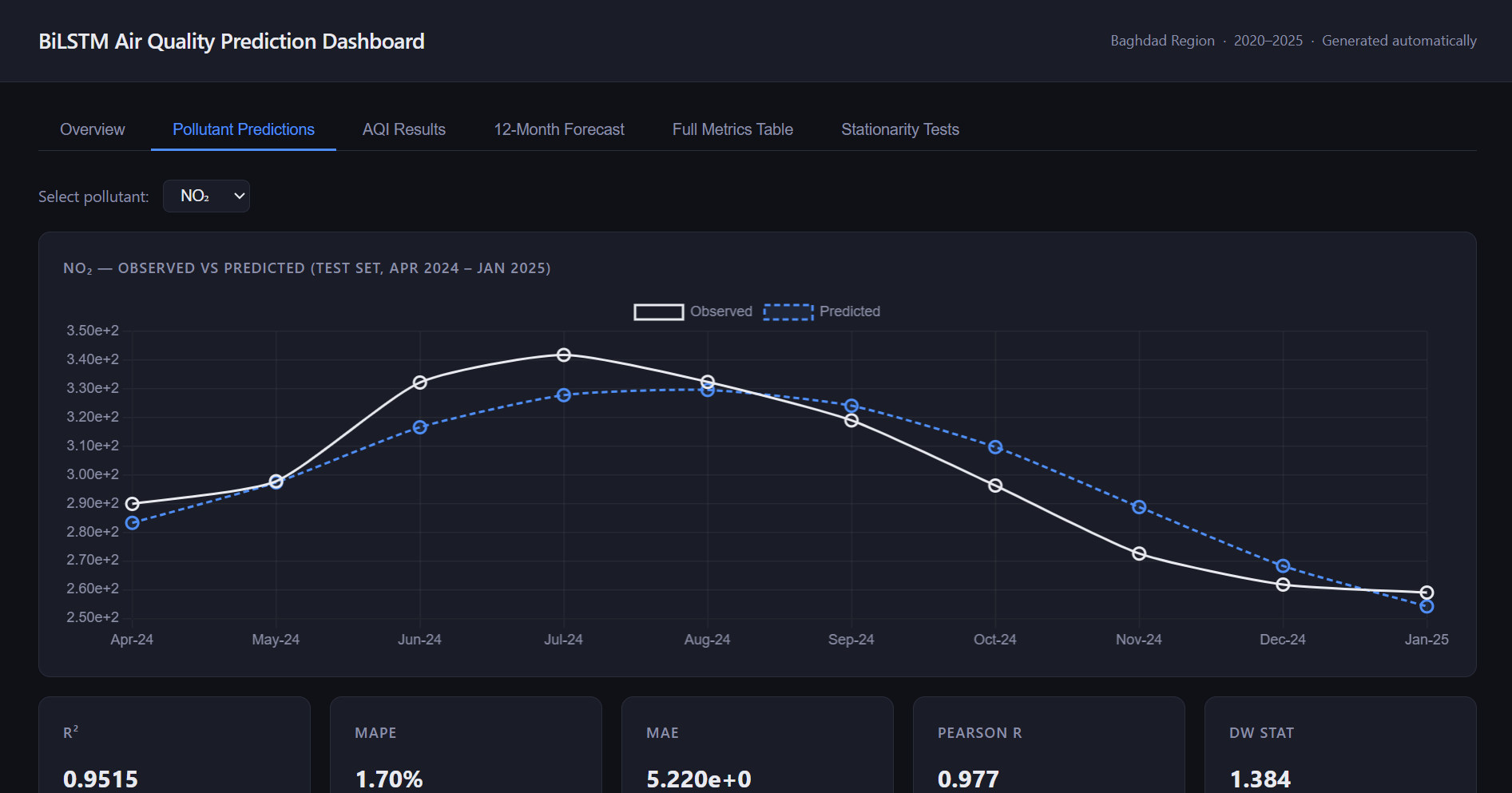Click the Predicted Apr-24 data point
1512x793 pixels.
click(x=133, y=523)
